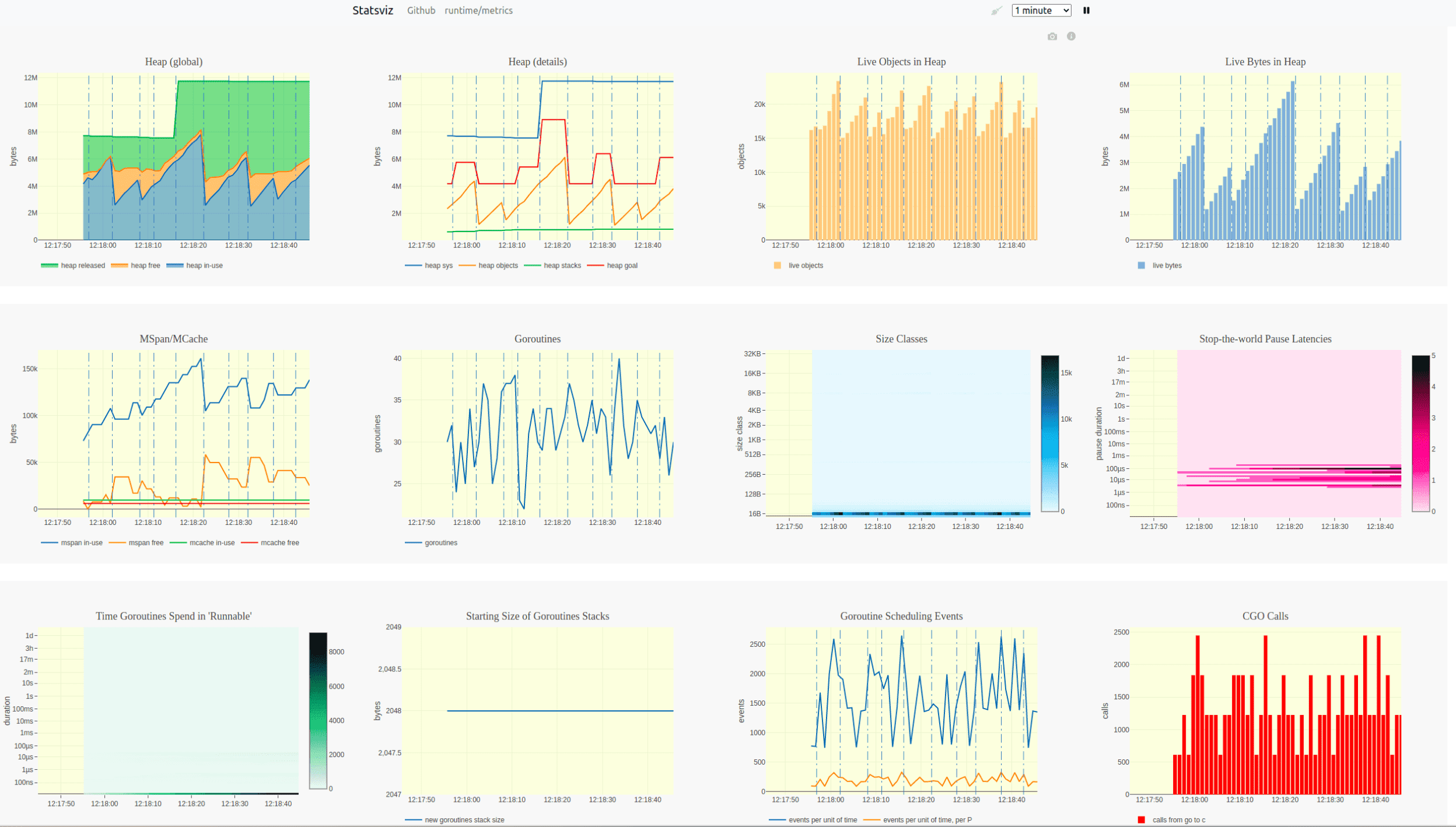1456x827 pixels.
Task: Pause the live chart updates
Action: pos(1086,10)
